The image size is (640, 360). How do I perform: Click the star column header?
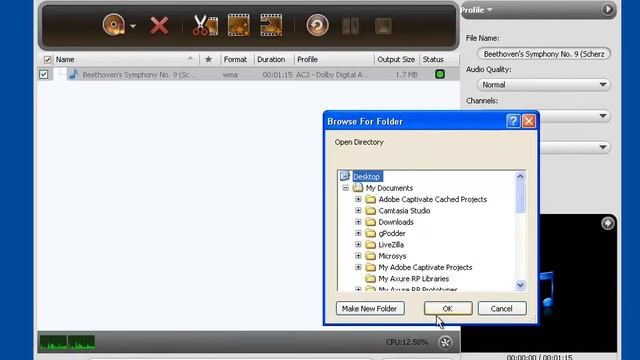(208, 60)
